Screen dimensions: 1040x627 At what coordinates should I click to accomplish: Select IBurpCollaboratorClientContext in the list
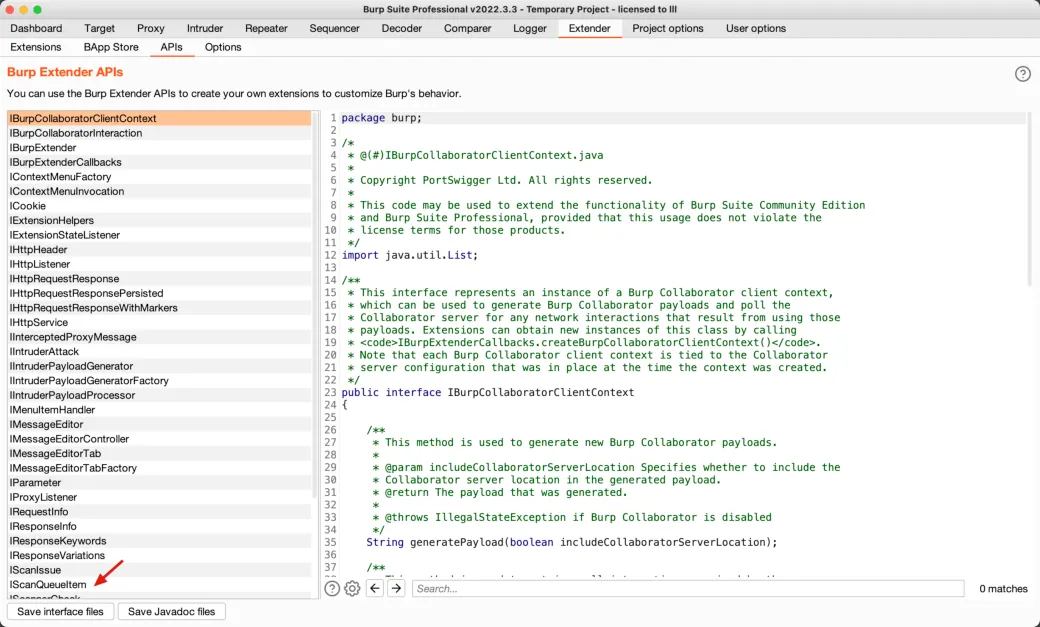(x=159, y=118)
